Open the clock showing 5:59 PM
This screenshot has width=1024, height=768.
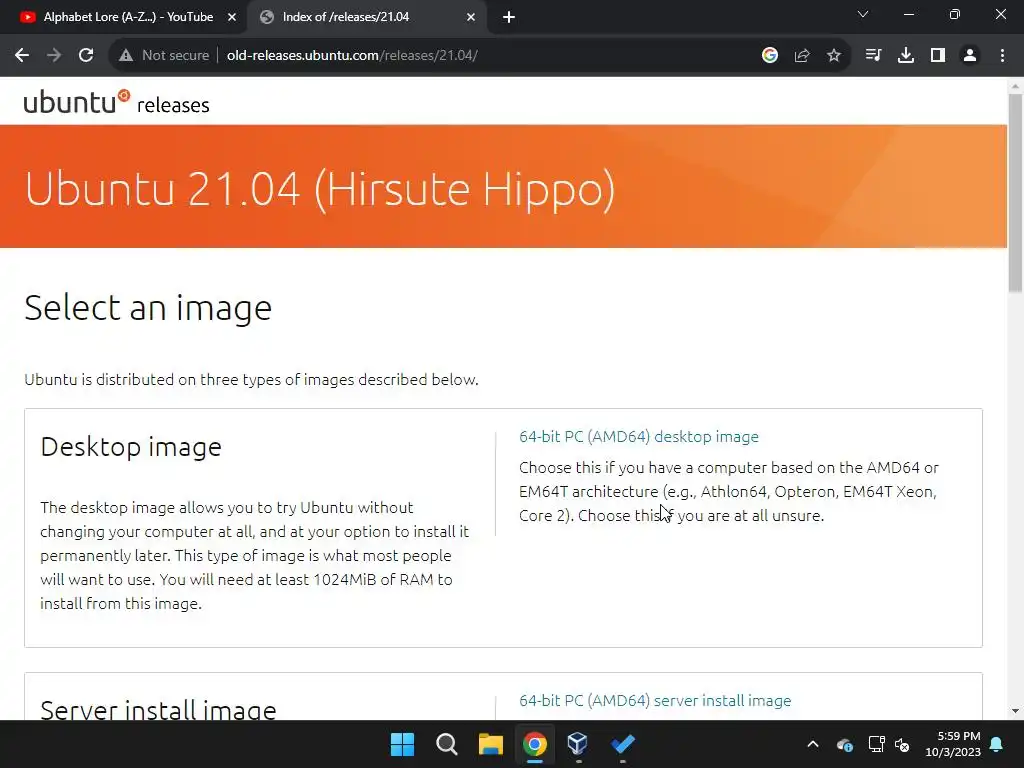click(953, 744)
